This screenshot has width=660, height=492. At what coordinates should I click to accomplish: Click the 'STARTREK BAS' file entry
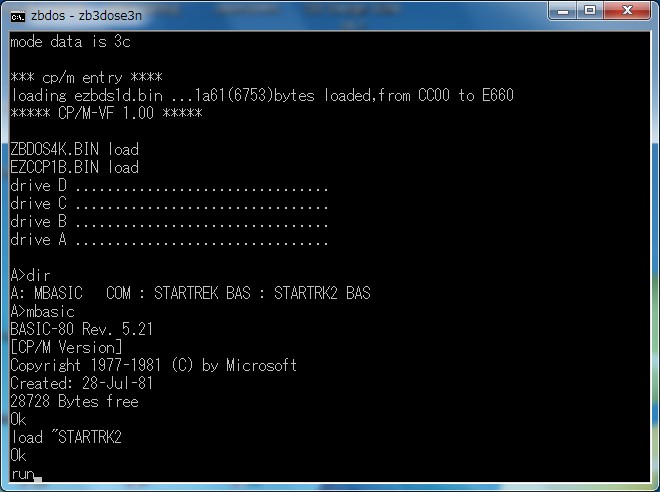click(x=202, y=293)
